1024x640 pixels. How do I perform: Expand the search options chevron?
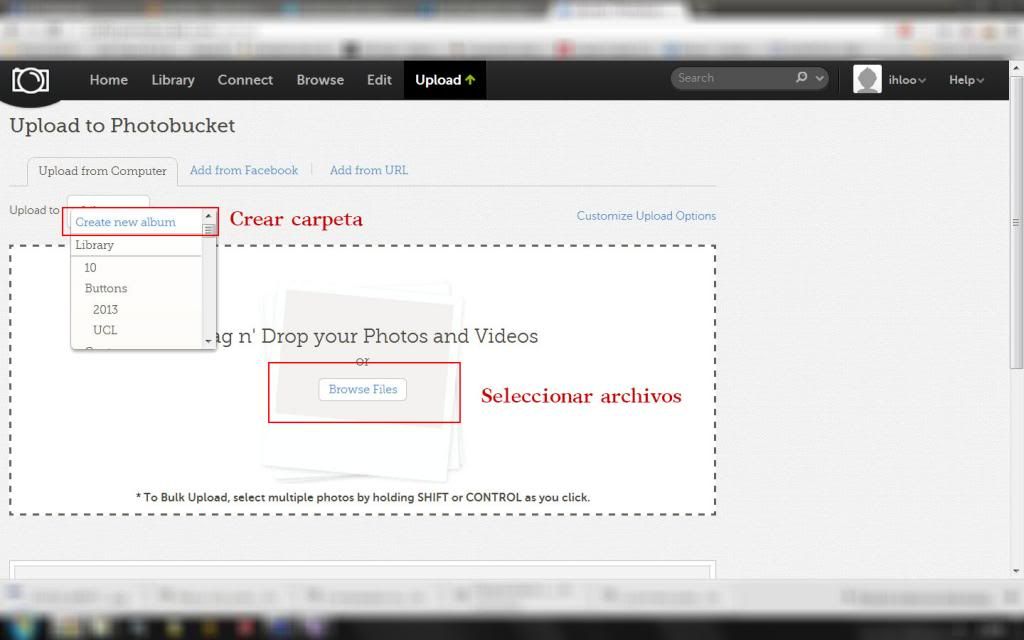click(820, 78)
